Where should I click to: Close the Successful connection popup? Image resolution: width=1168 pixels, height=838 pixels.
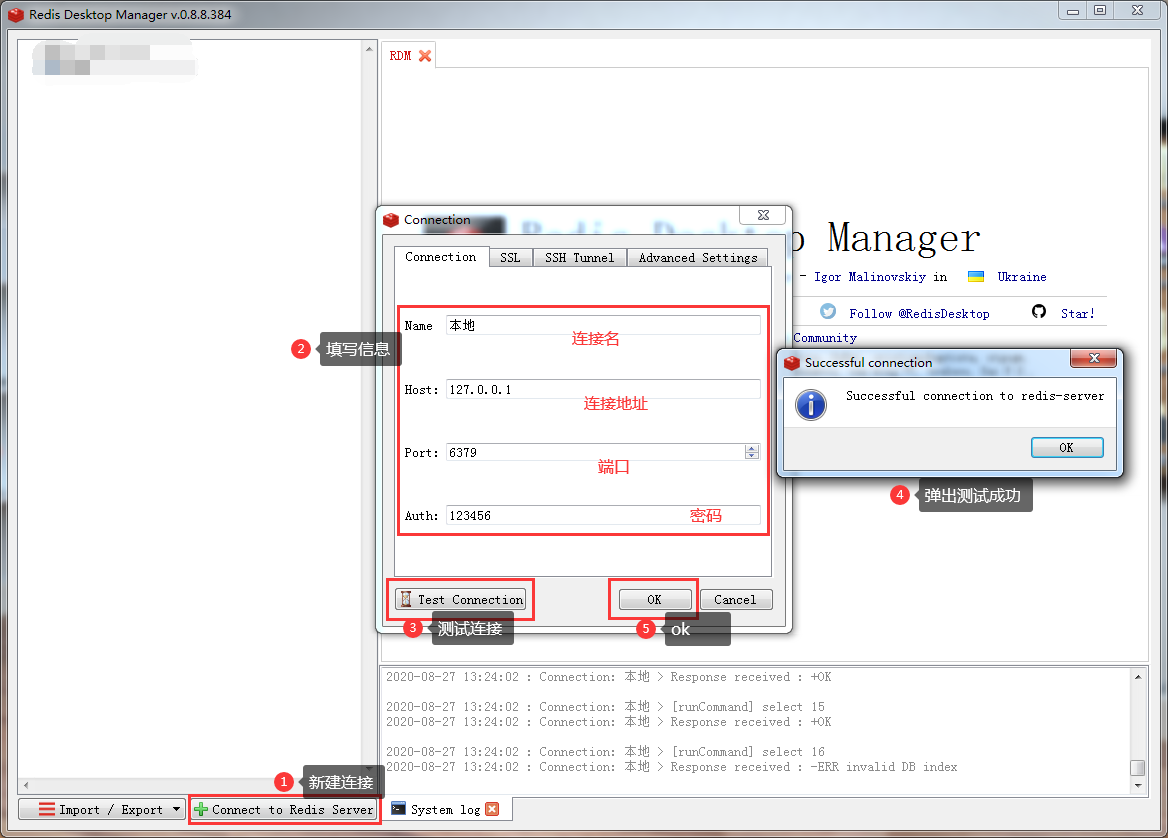pos(1094,358)
